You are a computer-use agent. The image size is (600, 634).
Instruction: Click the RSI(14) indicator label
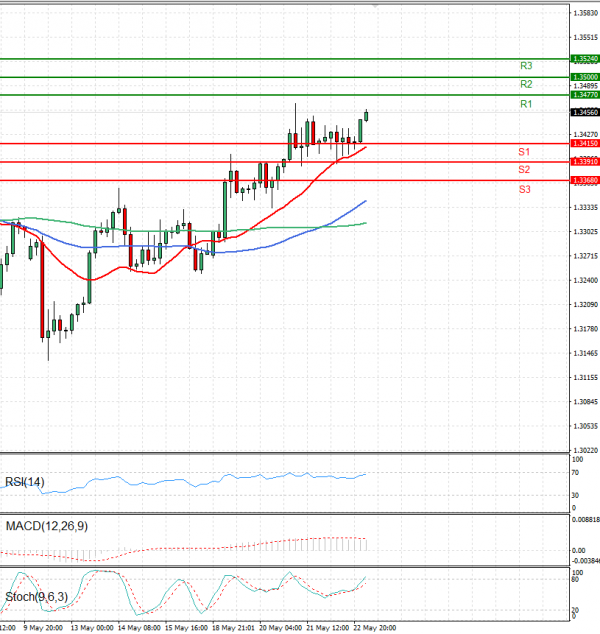point(26,481)
